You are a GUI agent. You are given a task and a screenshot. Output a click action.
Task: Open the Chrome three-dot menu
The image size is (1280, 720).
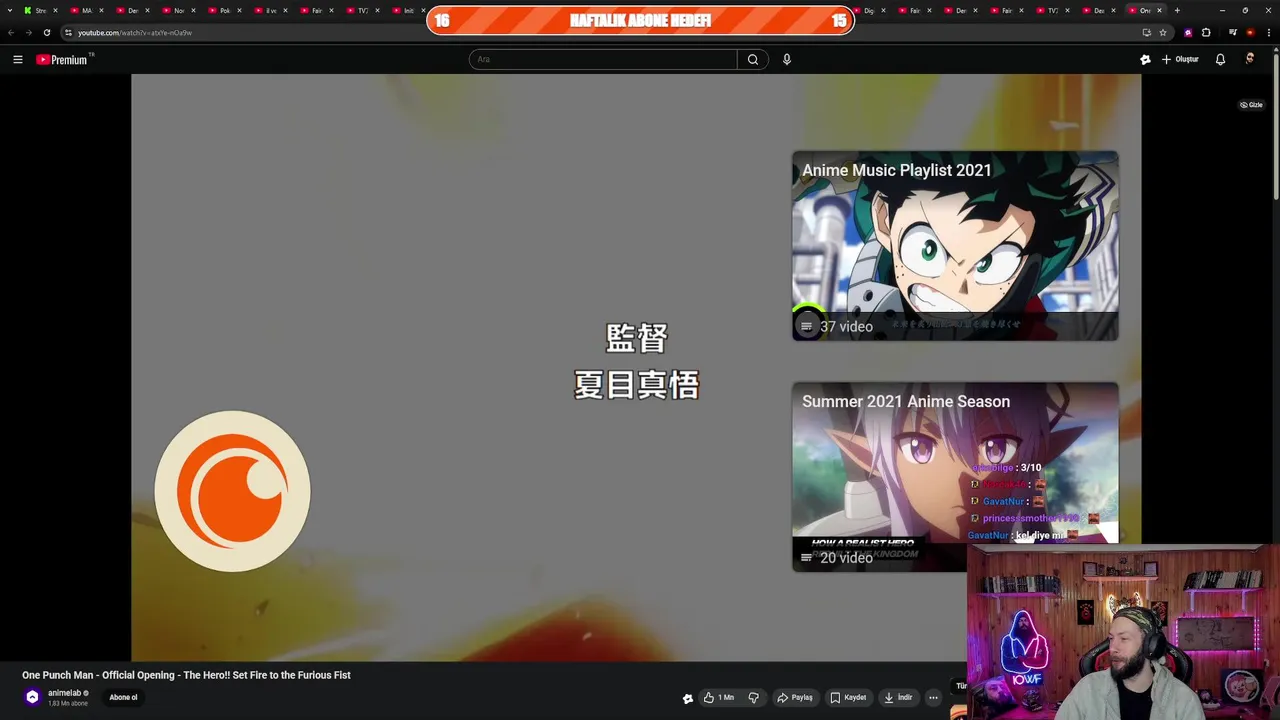pyautogui.click(x=1267, y=32)
